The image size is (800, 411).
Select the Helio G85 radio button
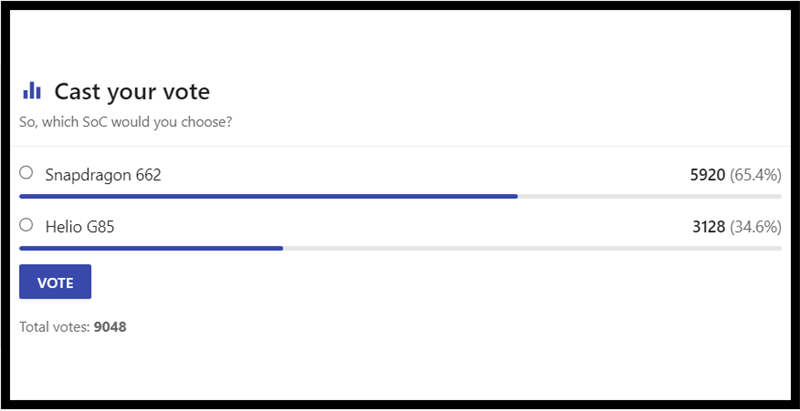point(26,225)
